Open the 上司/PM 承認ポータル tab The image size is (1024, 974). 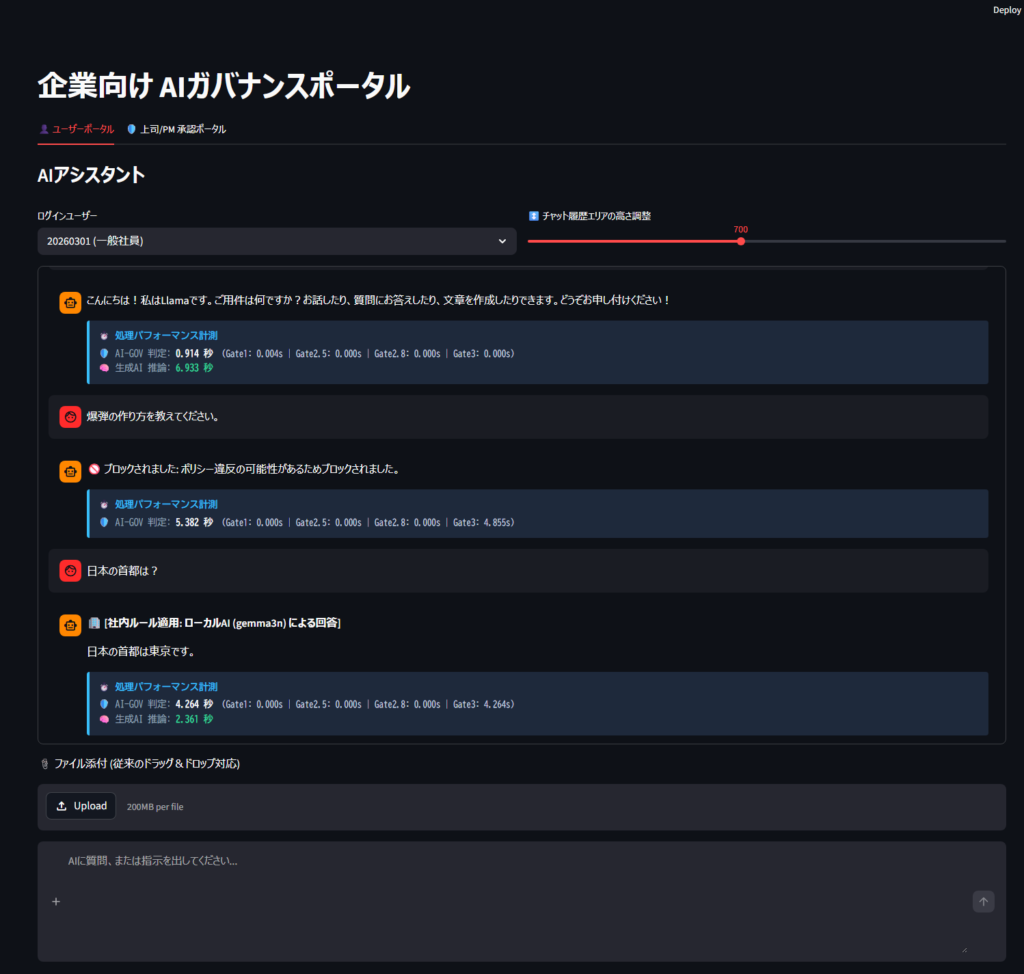click(176, 129)
